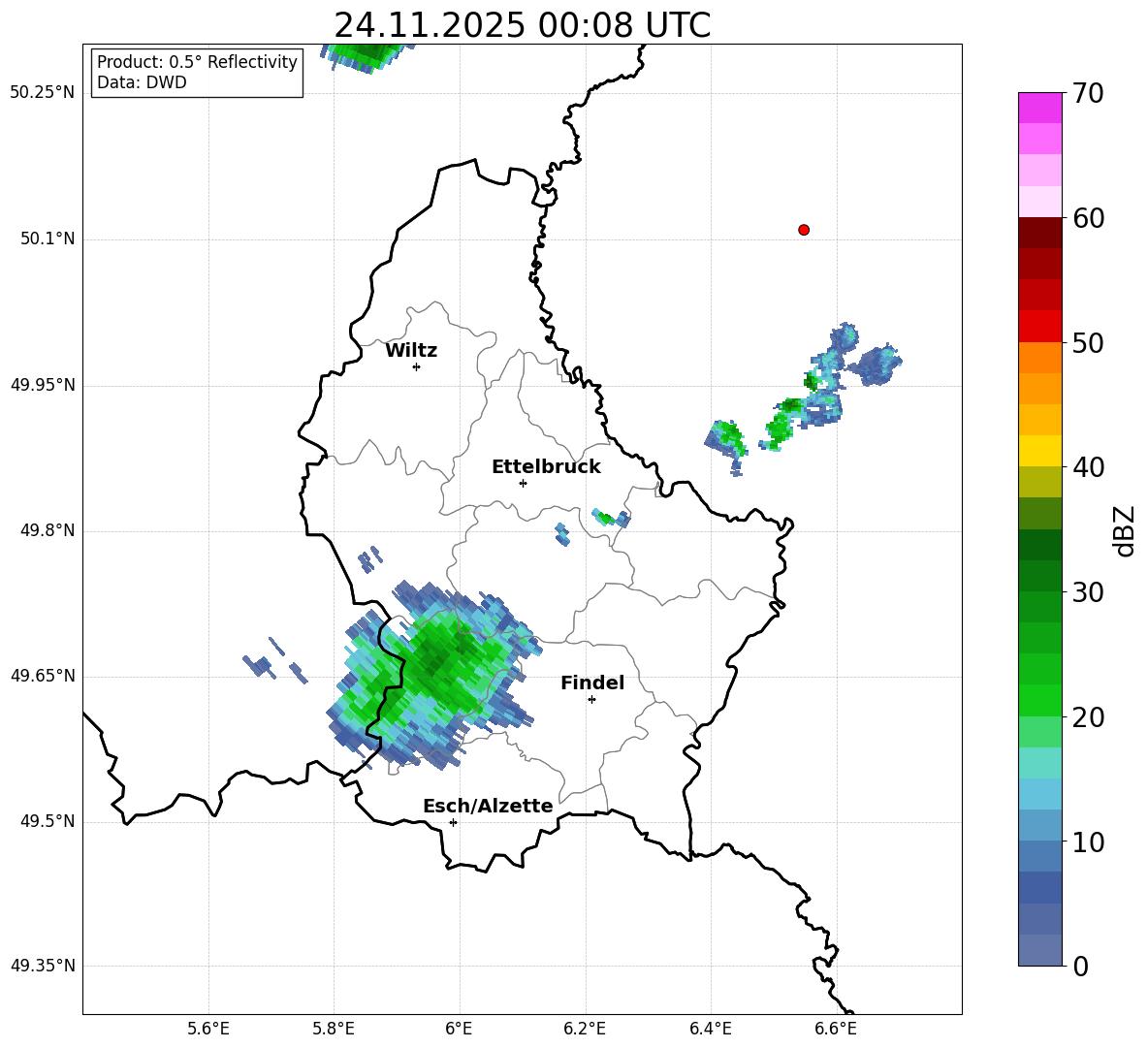
Task: Click the magenta top colorbar segment
Action: pyautogui.click(x=1039, y=108)
